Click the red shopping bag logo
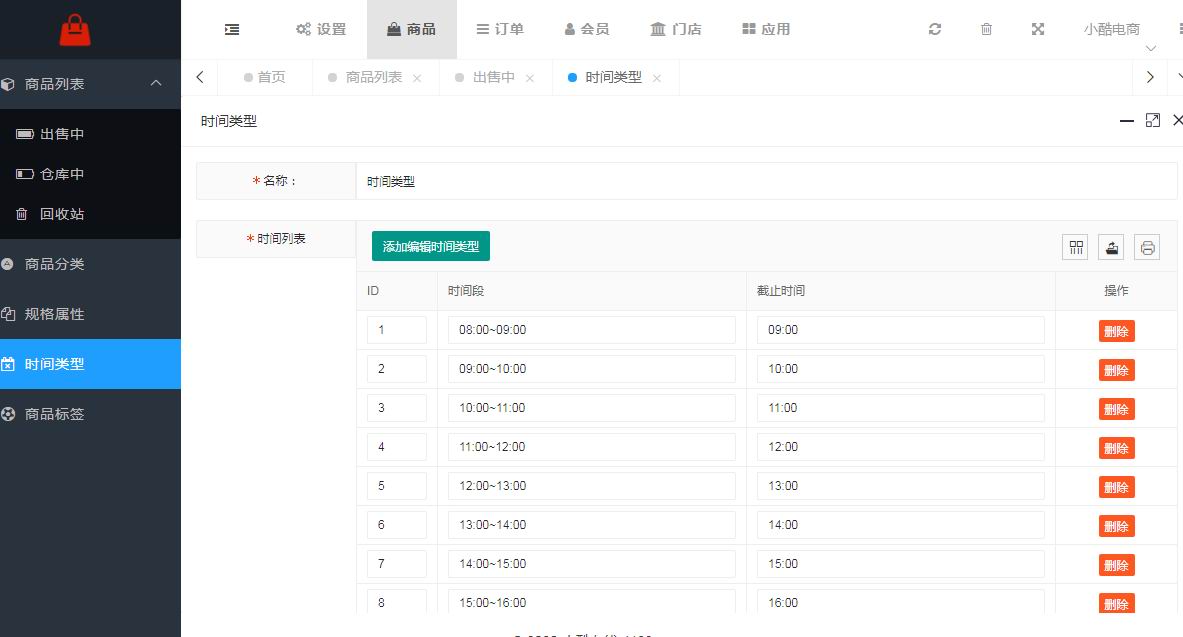This screenshot has width=1183, height=637. [75, 29]
